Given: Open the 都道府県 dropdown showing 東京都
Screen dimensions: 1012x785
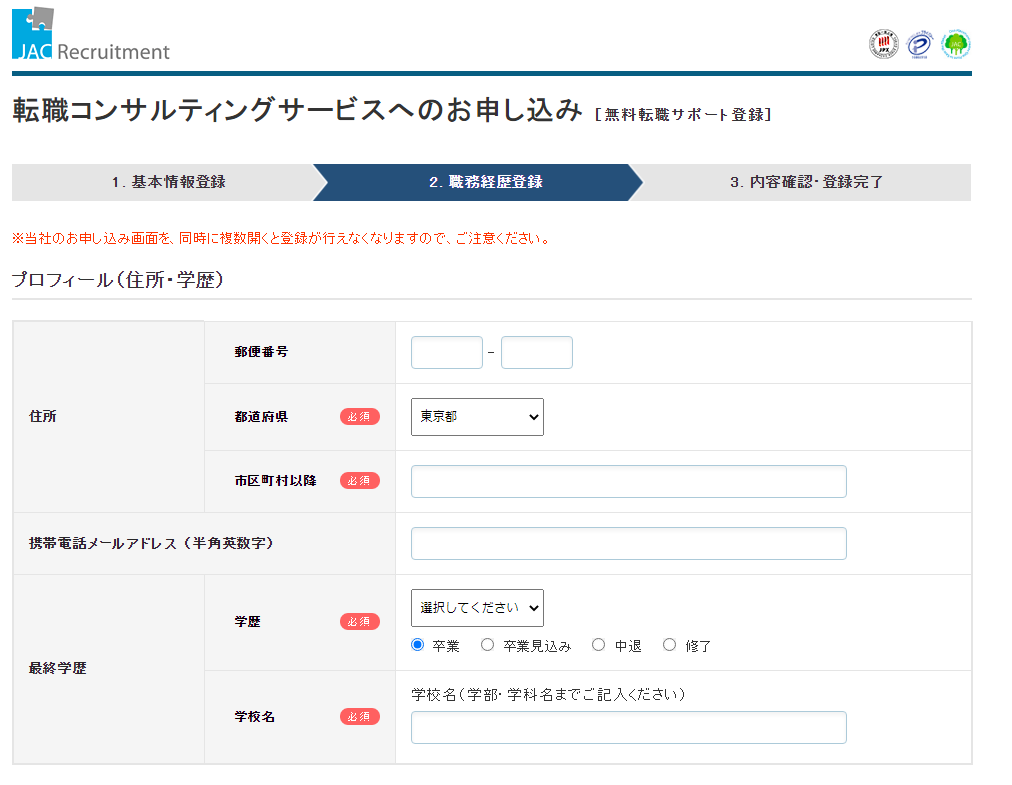Looking at the screenshot, I should [477, 417].
